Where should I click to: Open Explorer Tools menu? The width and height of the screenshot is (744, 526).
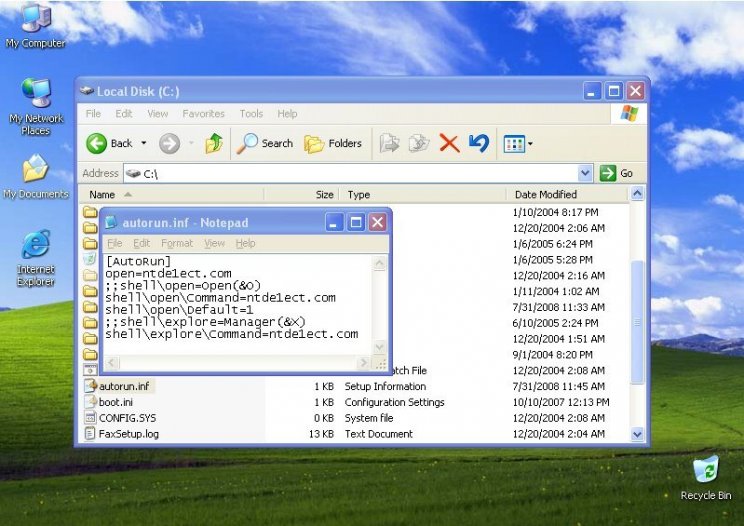(x=251, y=114)
